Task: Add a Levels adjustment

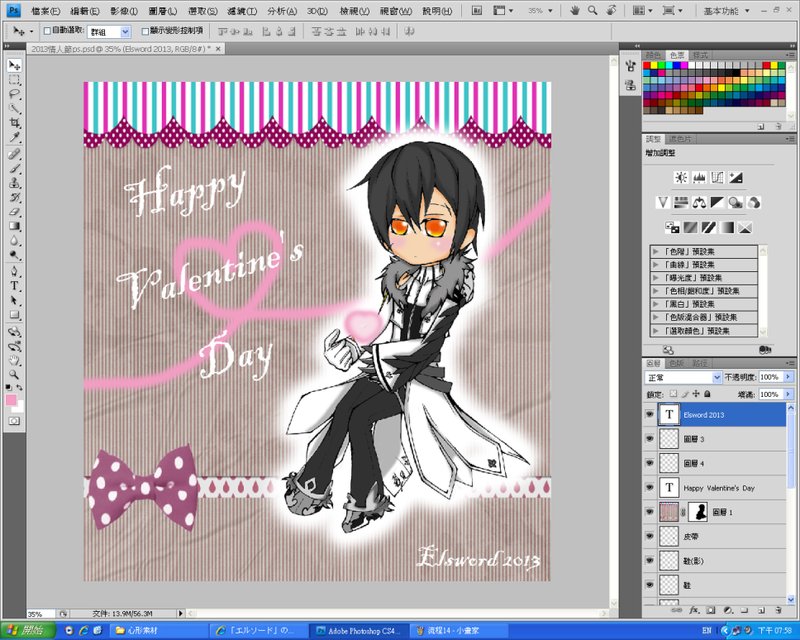Action: (x=699, y=178)
